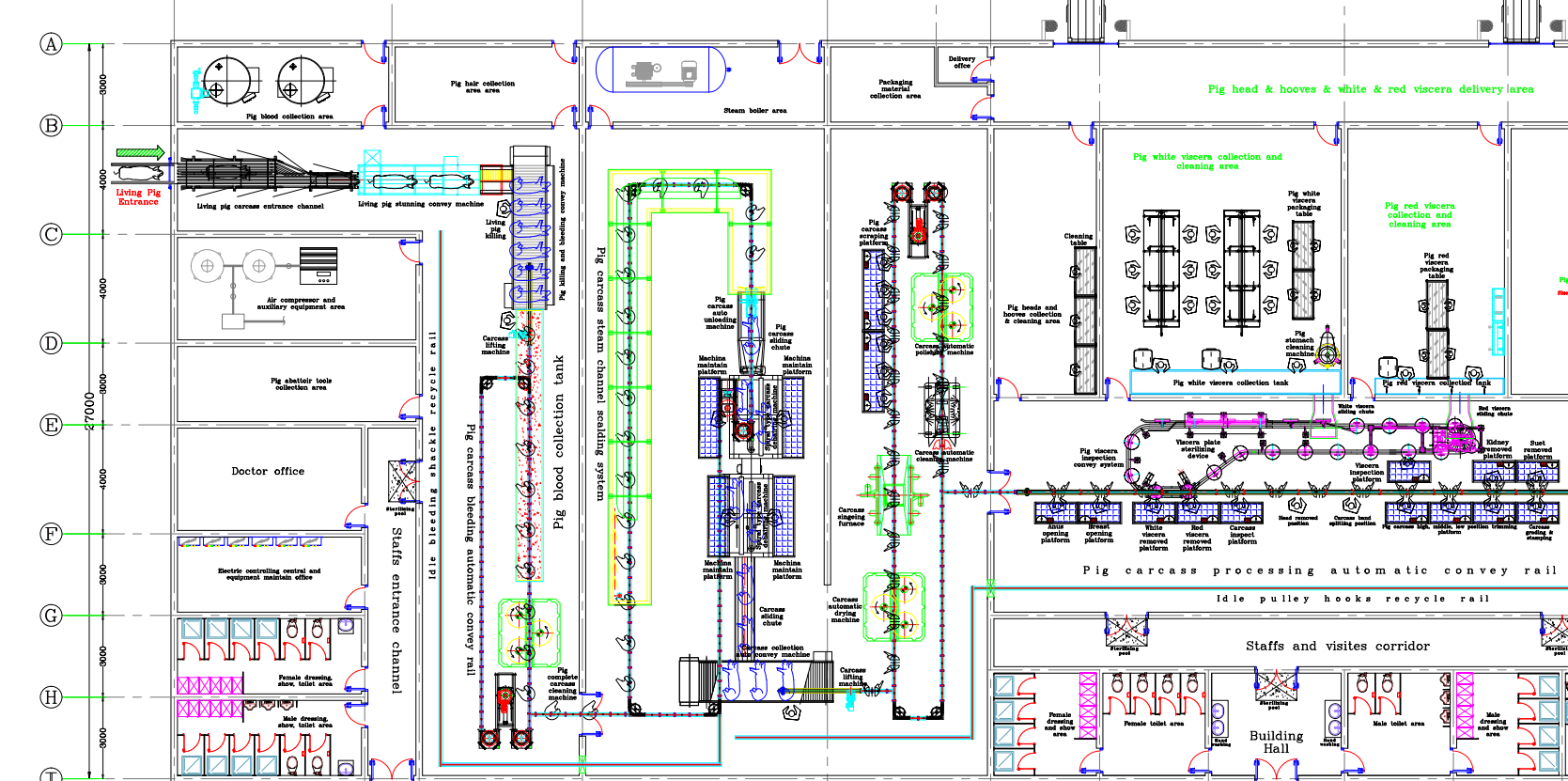Select 'Viscera plate sterilizing device' label
Screen dimensions: 1568x781
point(1198,448)
